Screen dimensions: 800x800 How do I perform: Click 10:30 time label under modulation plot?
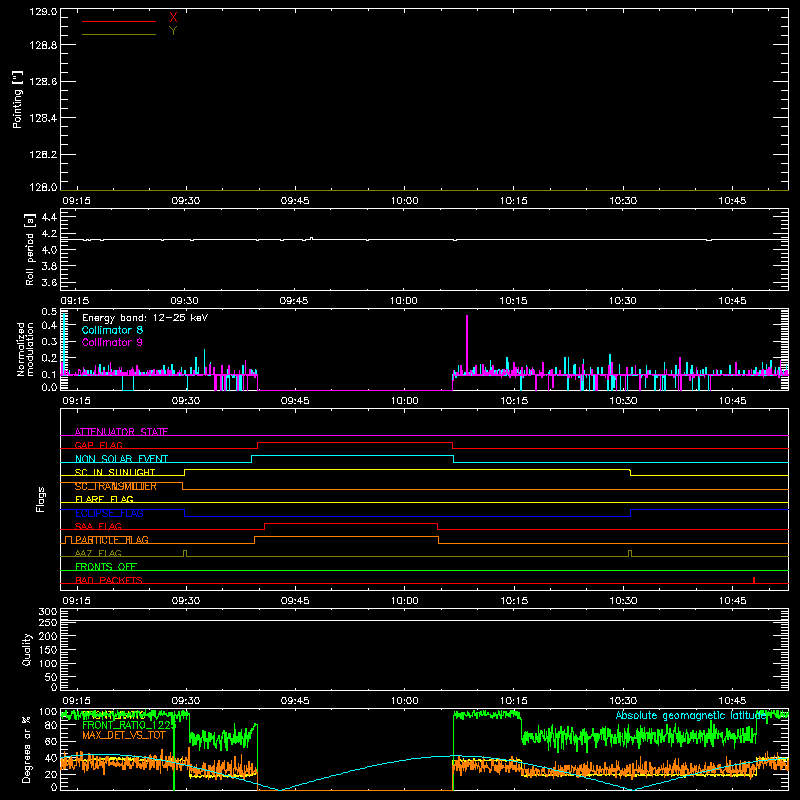623,401
